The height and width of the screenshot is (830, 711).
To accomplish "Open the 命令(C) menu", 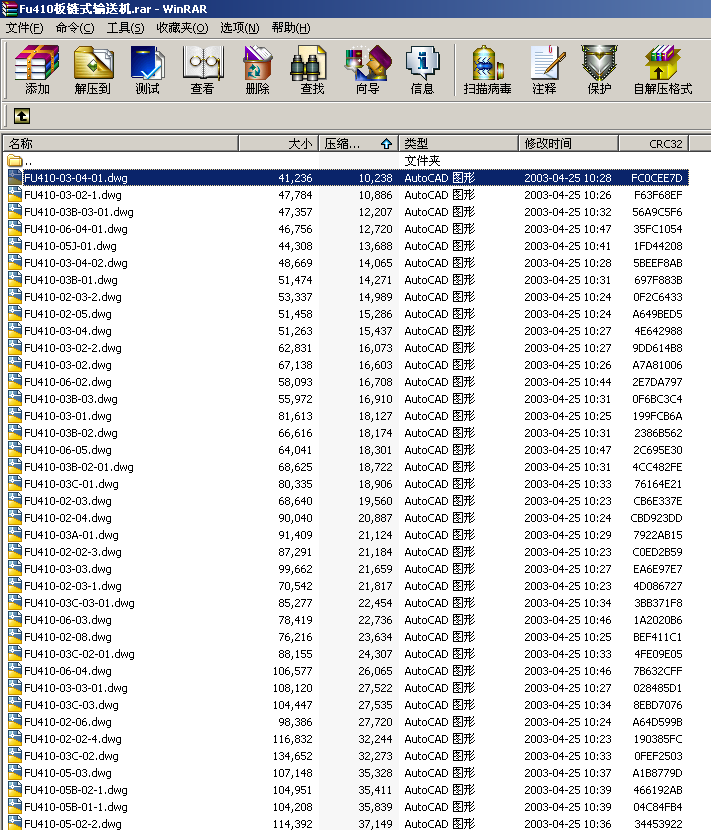I will tap(75, 28).
